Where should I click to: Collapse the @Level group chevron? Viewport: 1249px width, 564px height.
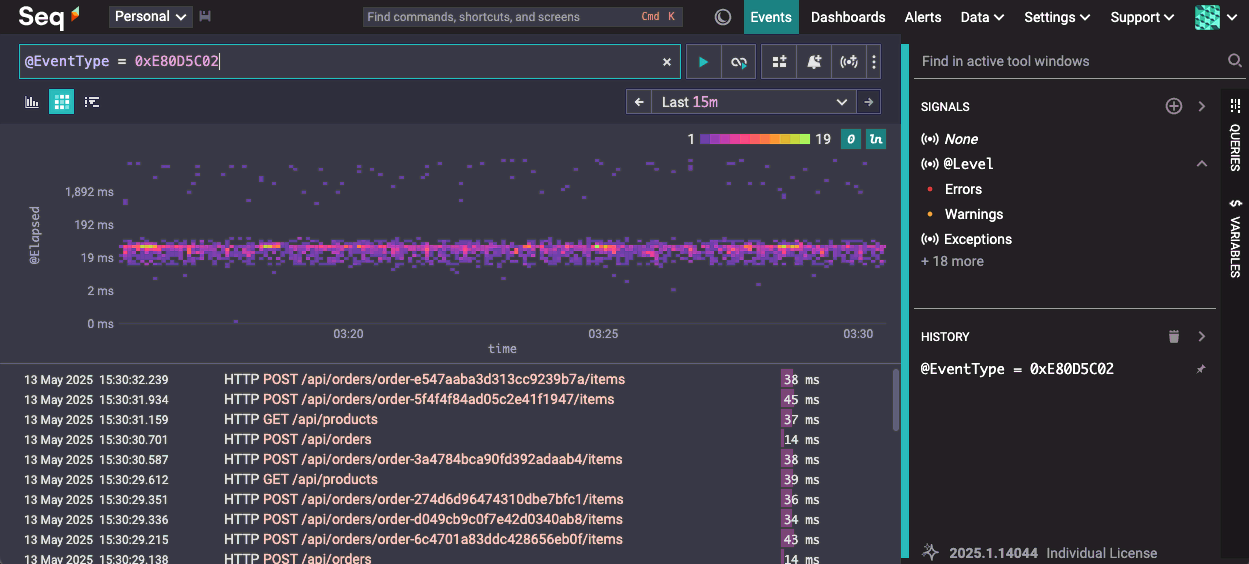[1202, 164]
